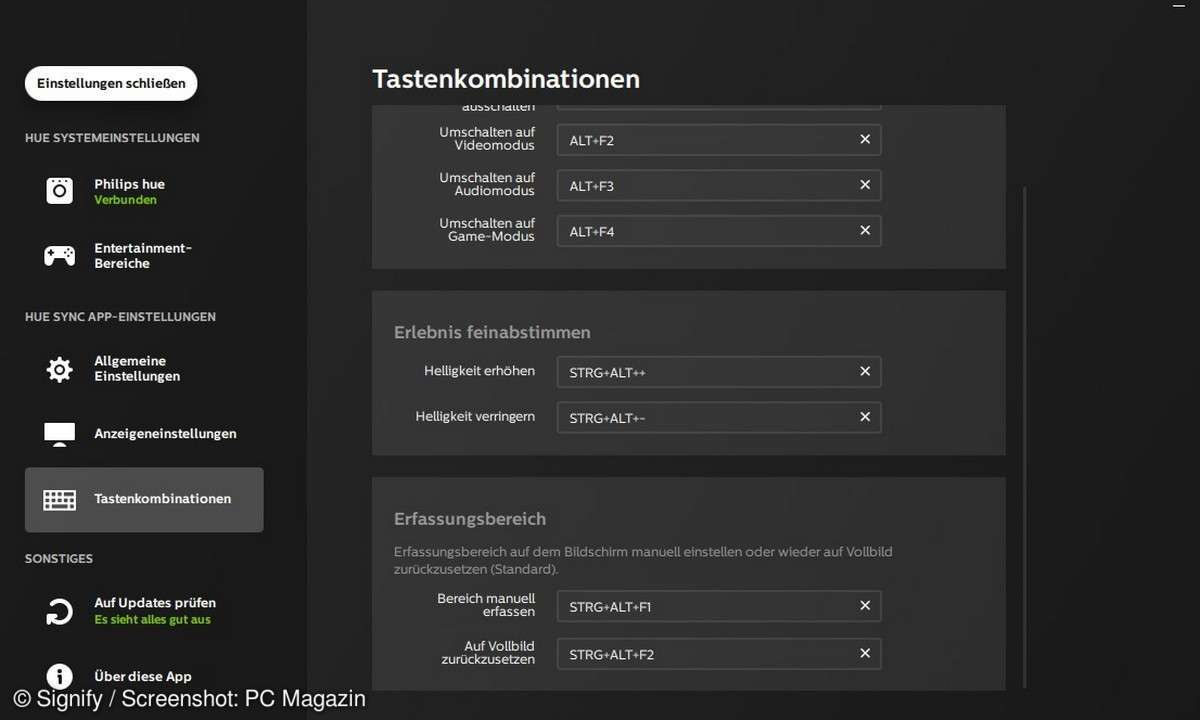Click the HUE SYSTEMEINSTELLUNGEN section header
This screenshot has height=720, width=1200.
point(112,138)
